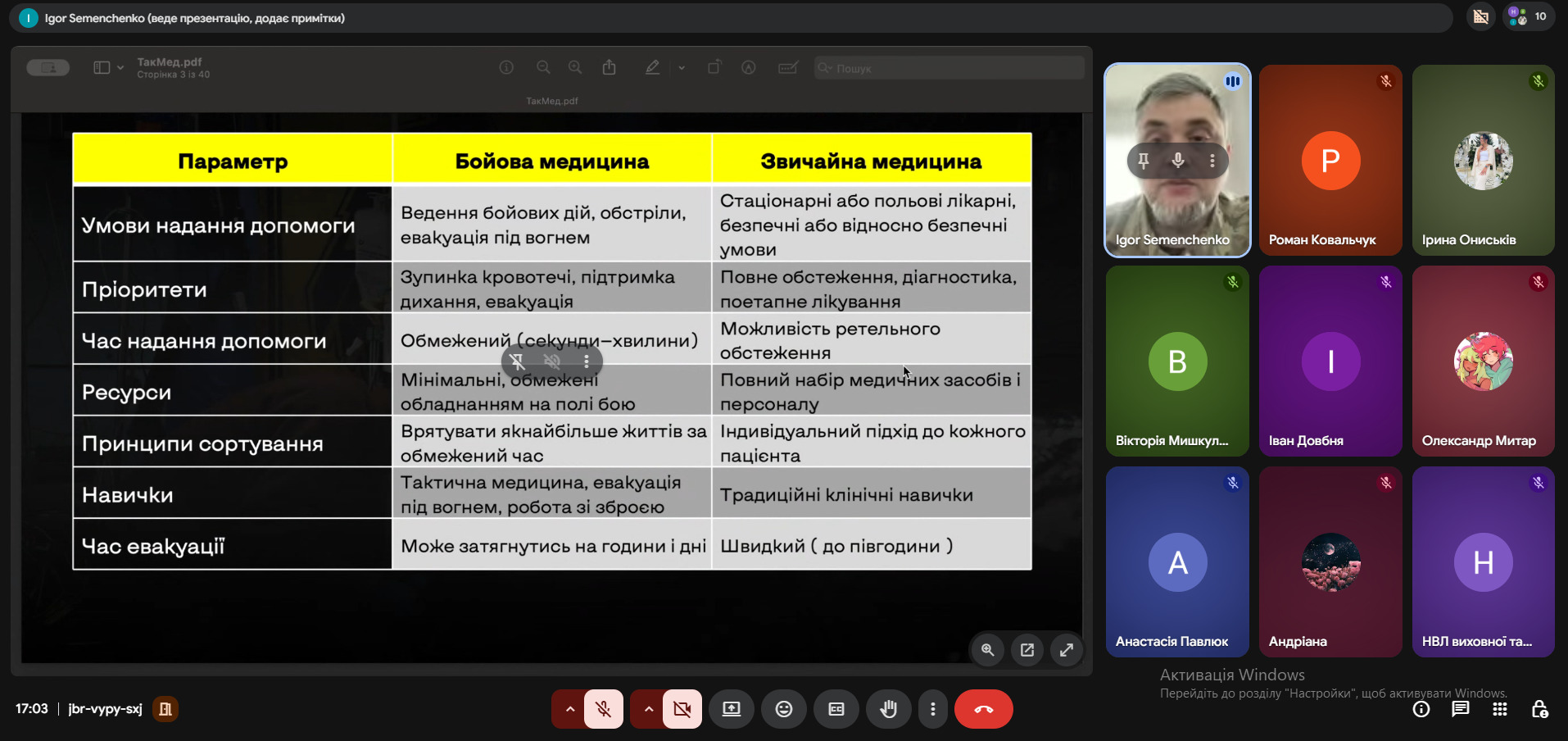Show the participants list with count 10
The image size is (1568, 741).
1529,16
